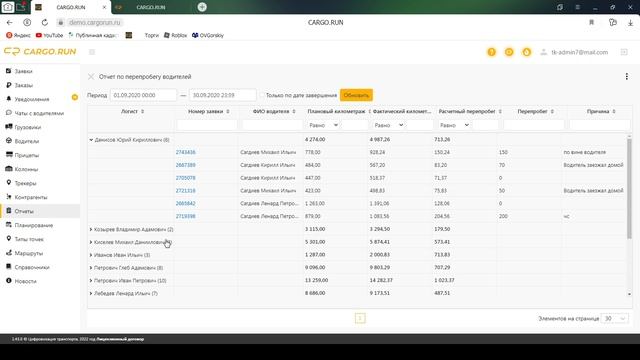This screenshot has height=360, width=640.
Task: Click third yellow round header icon
Action: pyautogui.click(x=527, y=52)
